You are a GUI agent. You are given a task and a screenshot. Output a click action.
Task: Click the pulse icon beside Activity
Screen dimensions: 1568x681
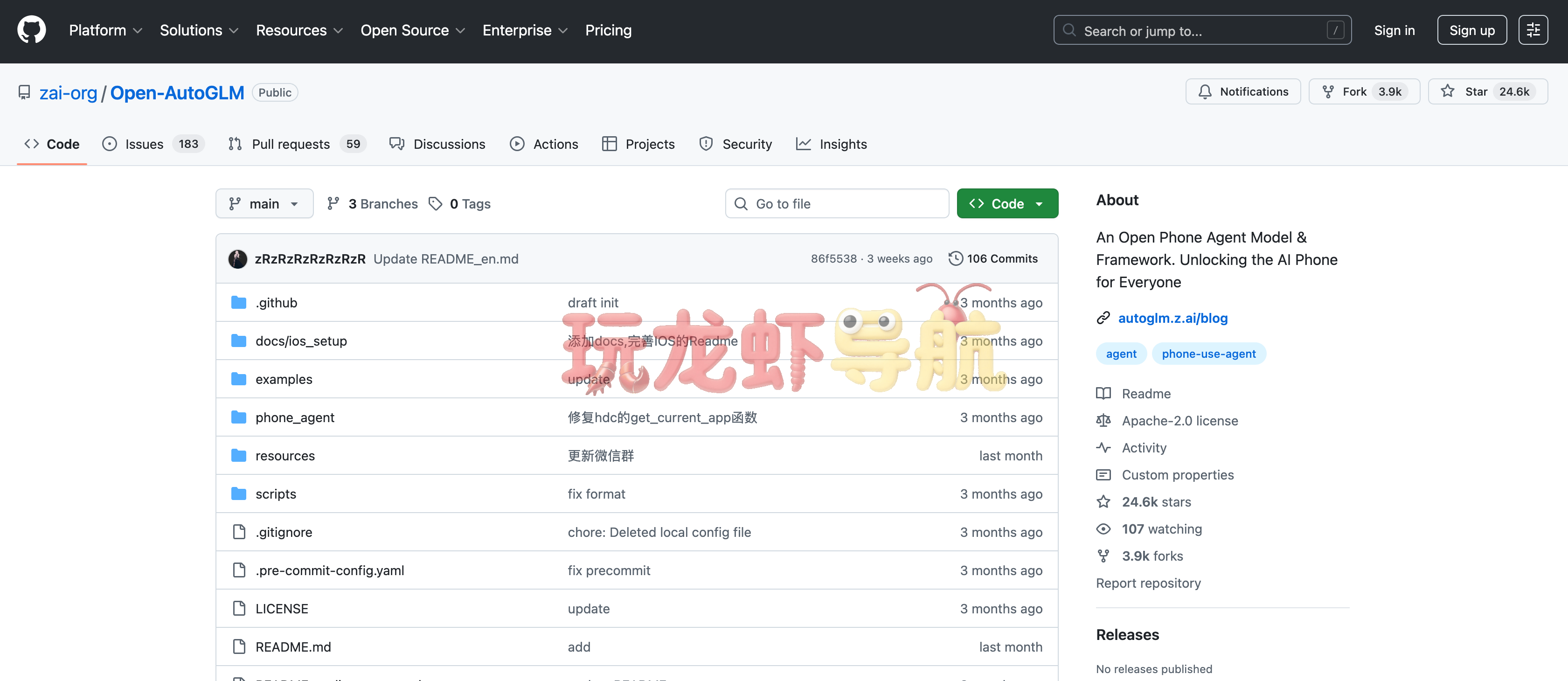pos(1103,448)
